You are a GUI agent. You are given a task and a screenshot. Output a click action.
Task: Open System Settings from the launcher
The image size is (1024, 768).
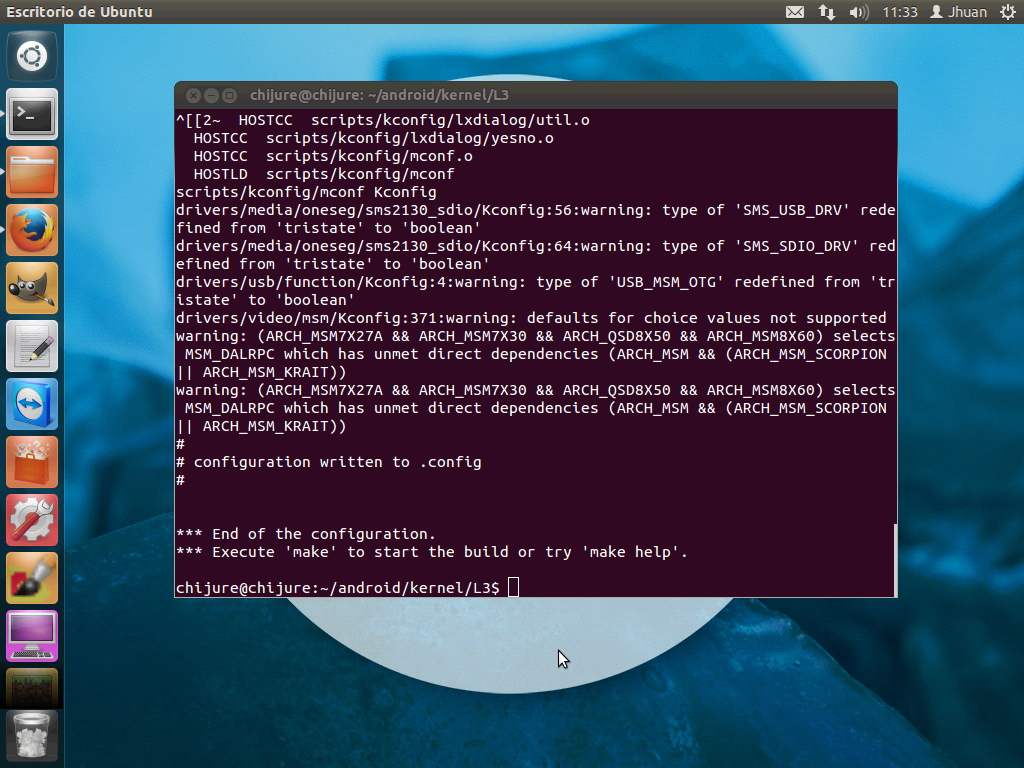[x=31, y=519]
